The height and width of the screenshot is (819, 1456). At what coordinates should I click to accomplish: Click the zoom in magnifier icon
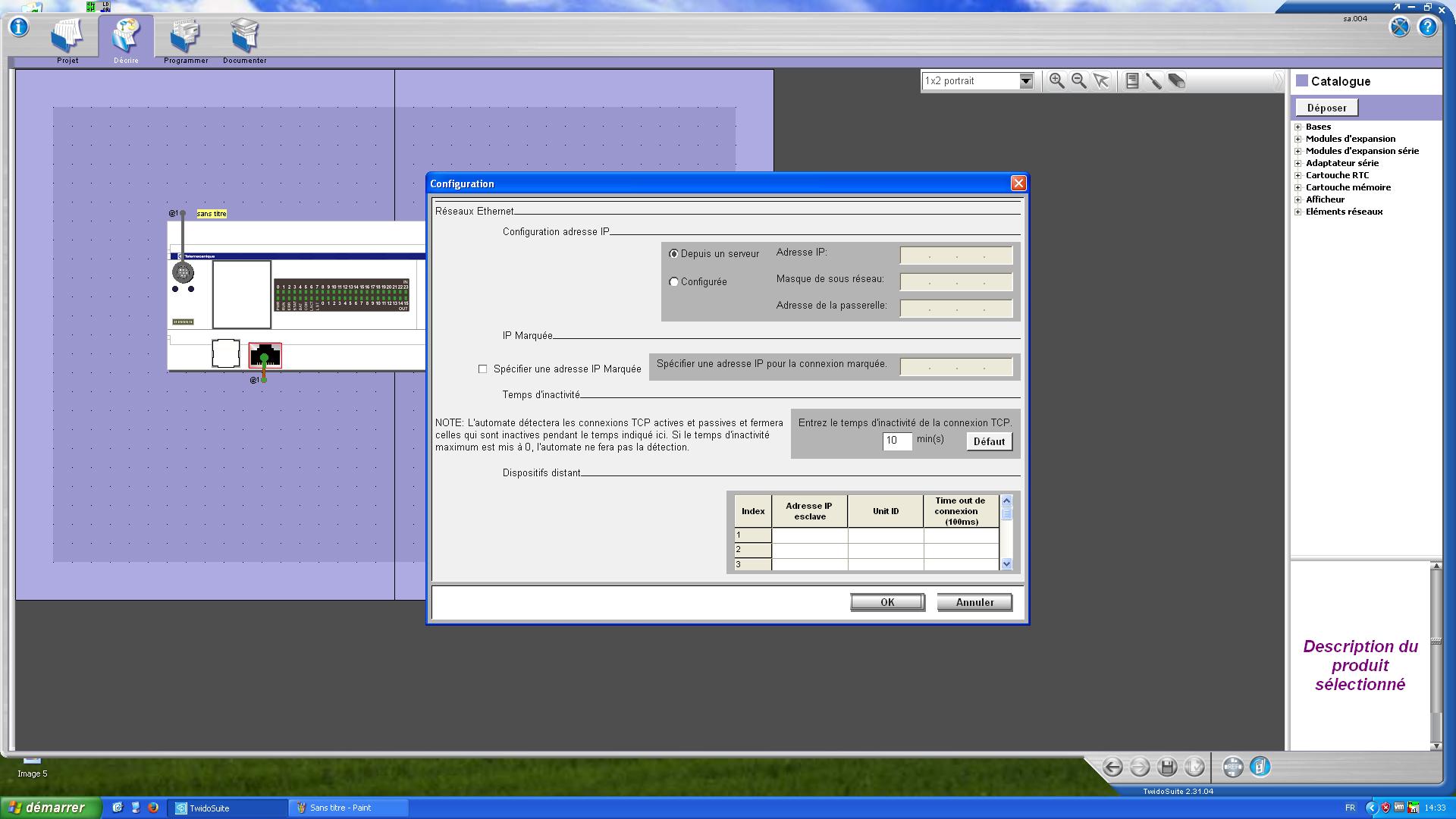click(1056, 81)
